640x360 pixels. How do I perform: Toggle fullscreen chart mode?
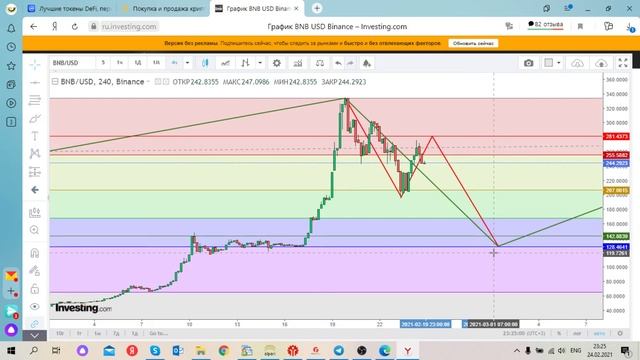(623, 63)
